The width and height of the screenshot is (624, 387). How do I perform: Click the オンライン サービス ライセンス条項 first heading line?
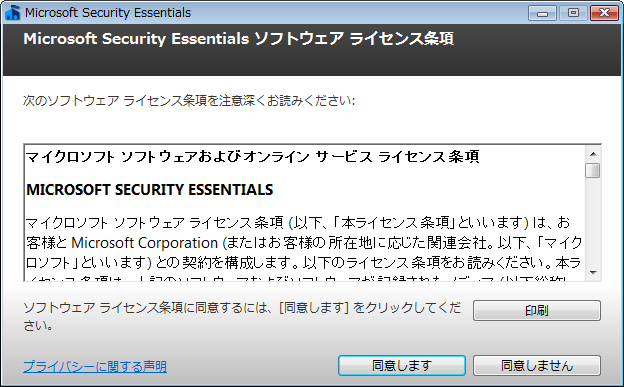[x=252, y=157]
